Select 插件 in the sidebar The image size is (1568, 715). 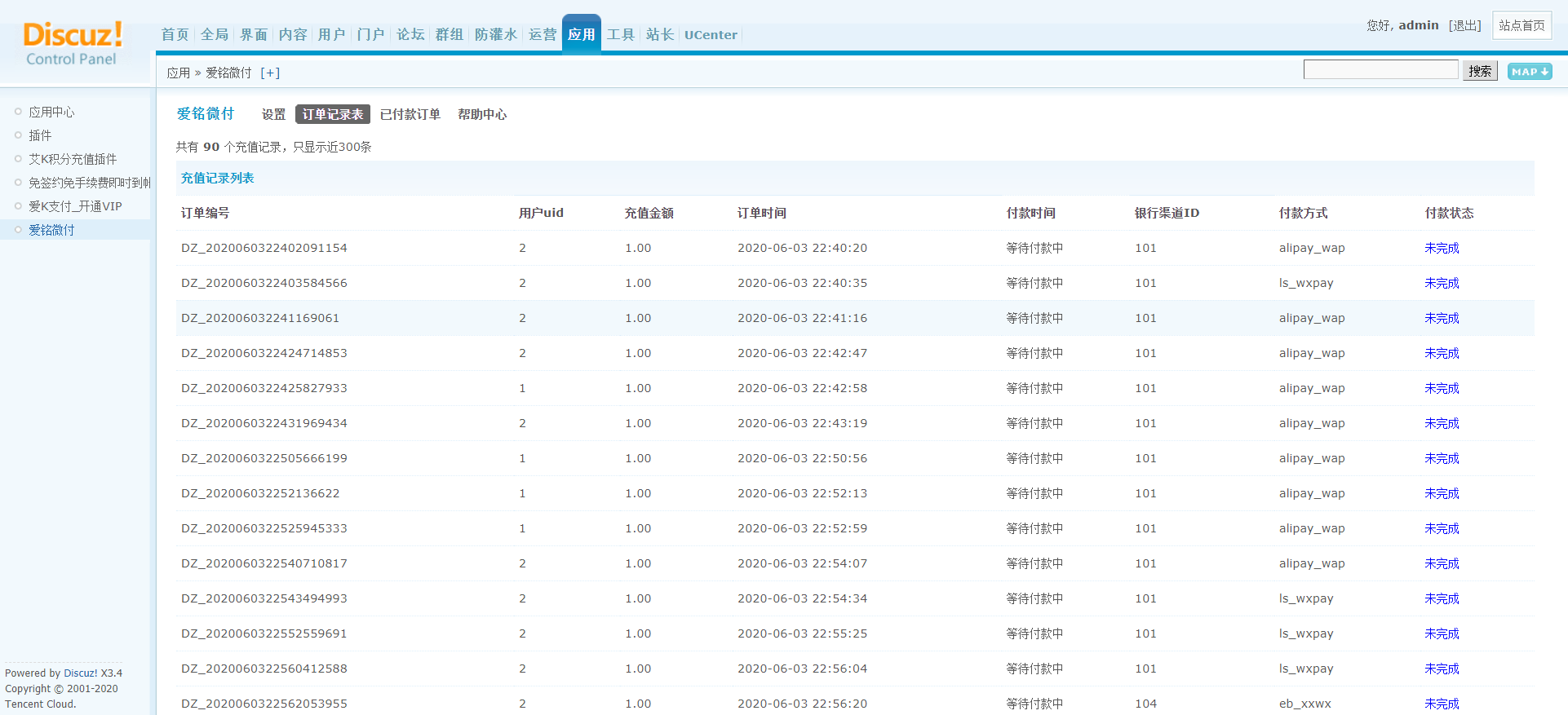pos(40,135)
